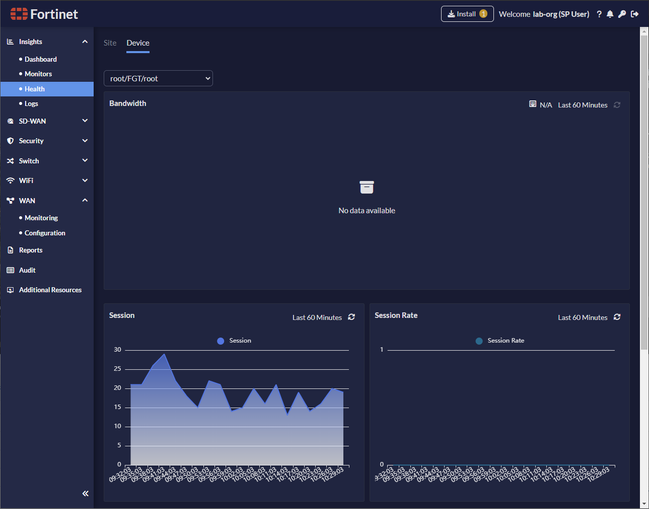Toggle the Session legend series
This screenshot has height=509, width=649.
(x=234, y=341)
